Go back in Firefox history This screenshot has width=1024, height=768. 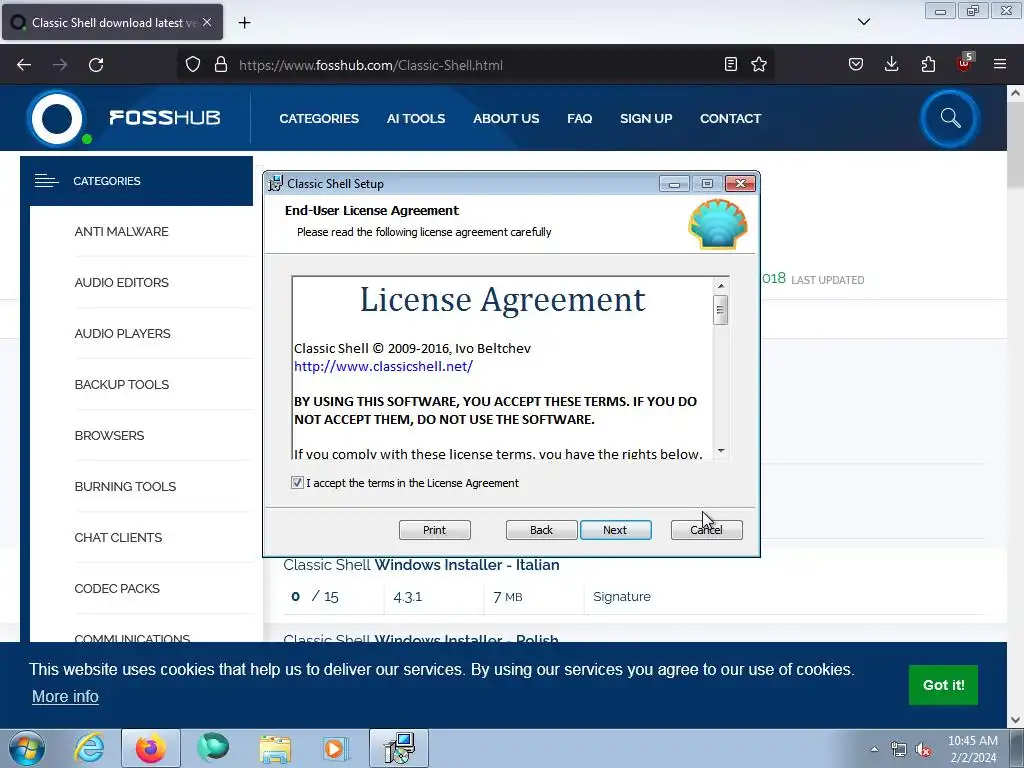[24, 65]
